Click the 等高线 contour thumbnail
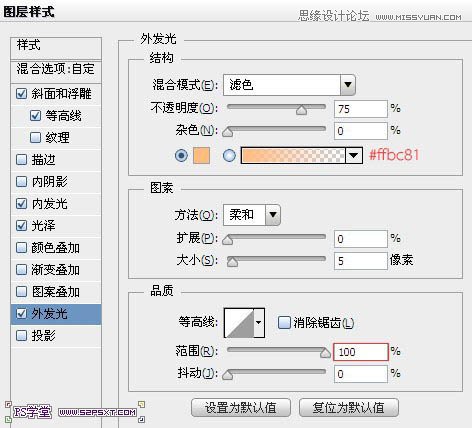Screen dimensions: 472x428 coord(239,323)
